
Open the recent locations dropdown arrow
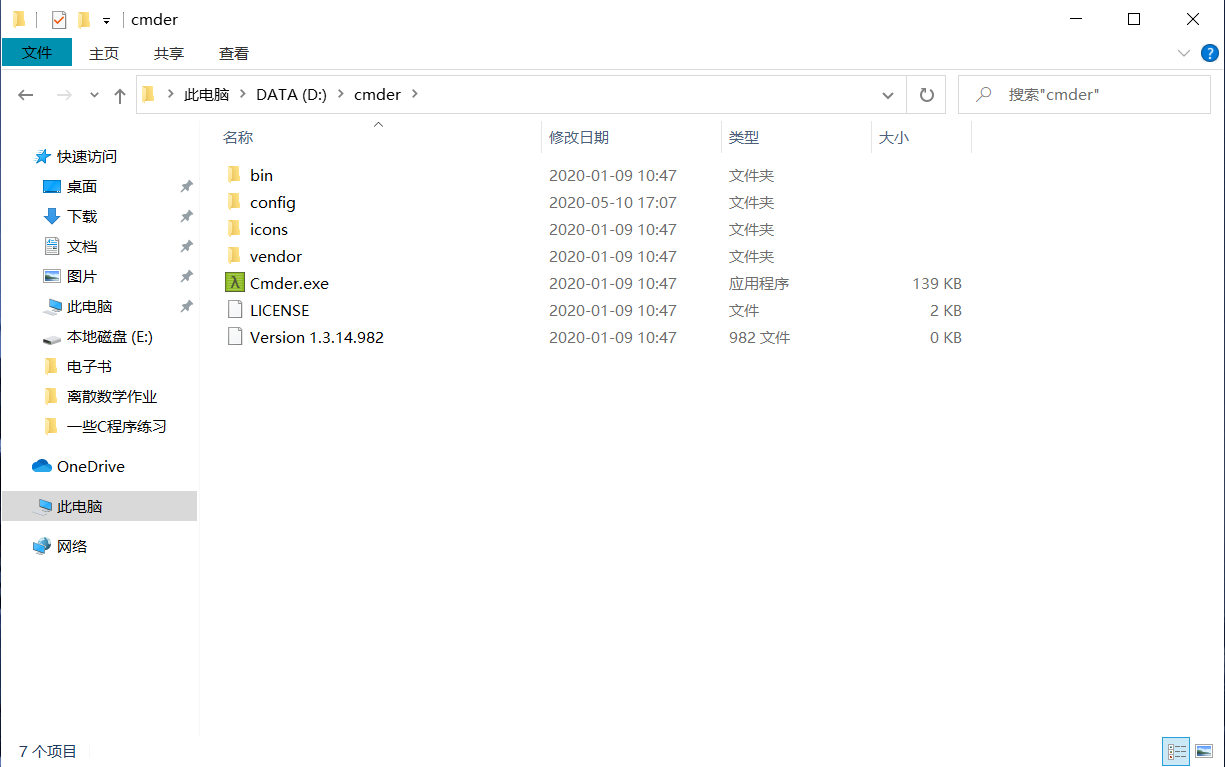click(94, 95)
